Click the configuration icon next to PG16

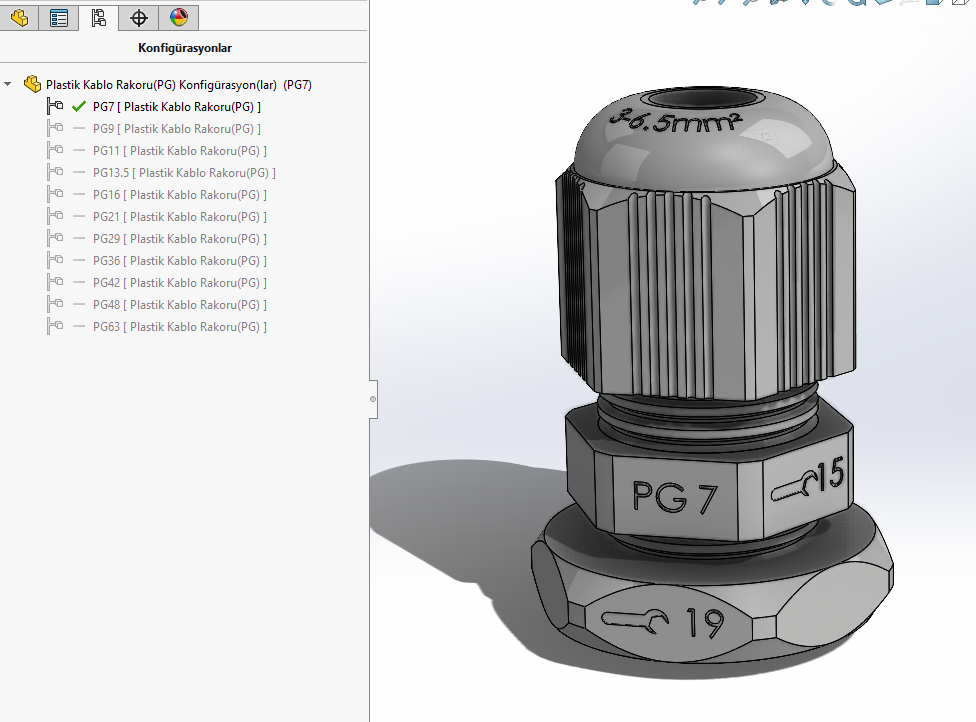(x=55, y=194)
